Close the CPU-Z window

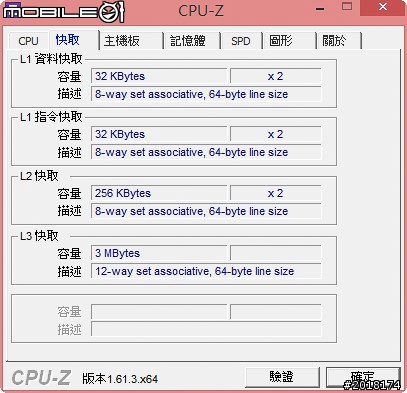383,7
